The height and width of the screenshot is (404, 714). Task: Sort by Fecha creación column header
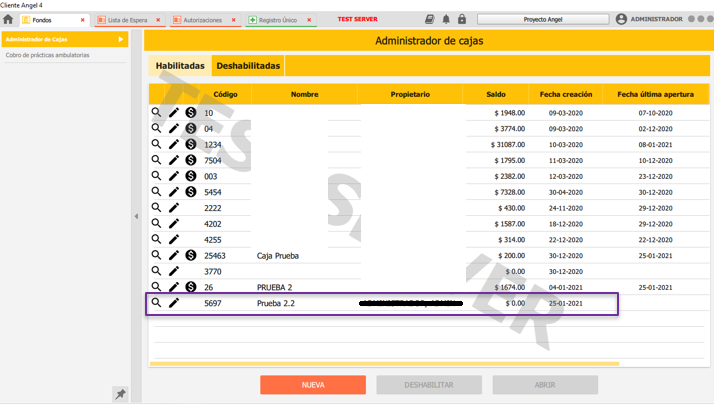(x=566, y=94)
